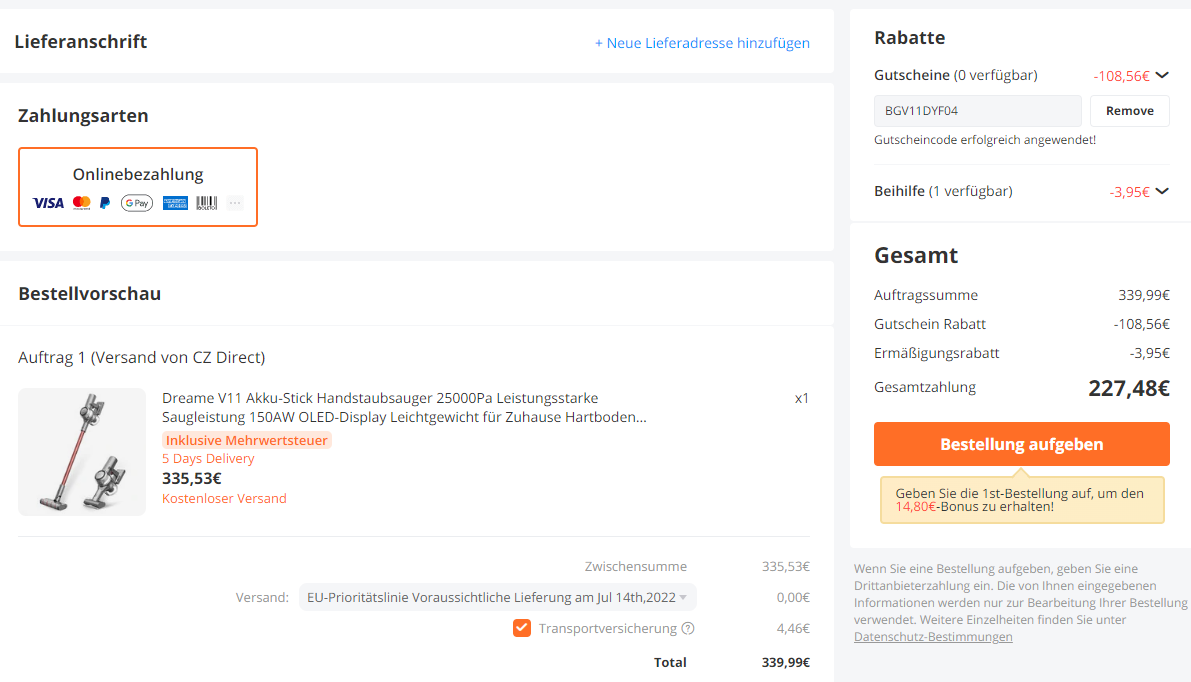Open the Dreame V11 product title

(x=404, y=407)
